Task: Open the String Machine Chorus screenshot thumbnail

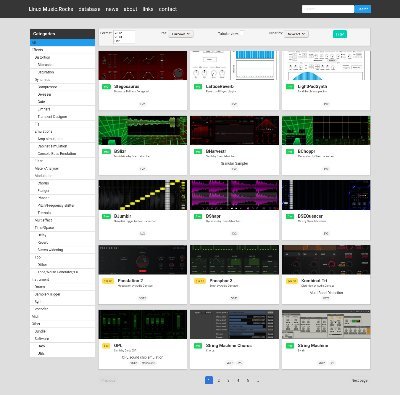Action: point(234,324)
